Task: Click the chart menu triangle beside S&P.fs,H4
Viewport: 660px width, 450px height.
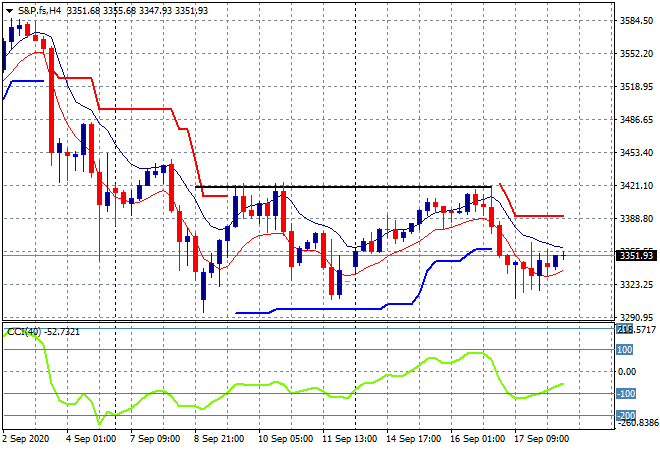Action: pos(9,11)
